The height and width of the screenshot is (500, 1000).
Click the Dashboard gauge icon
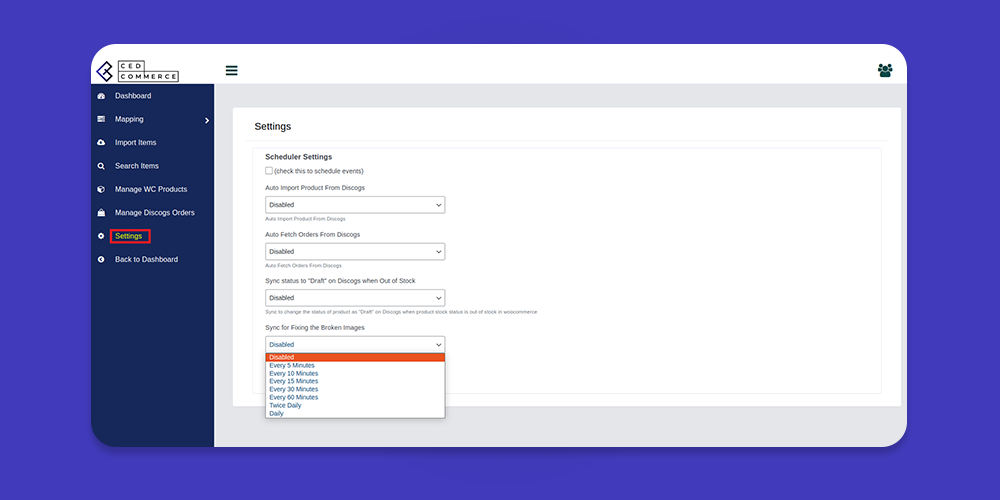[x=101, y=96]
